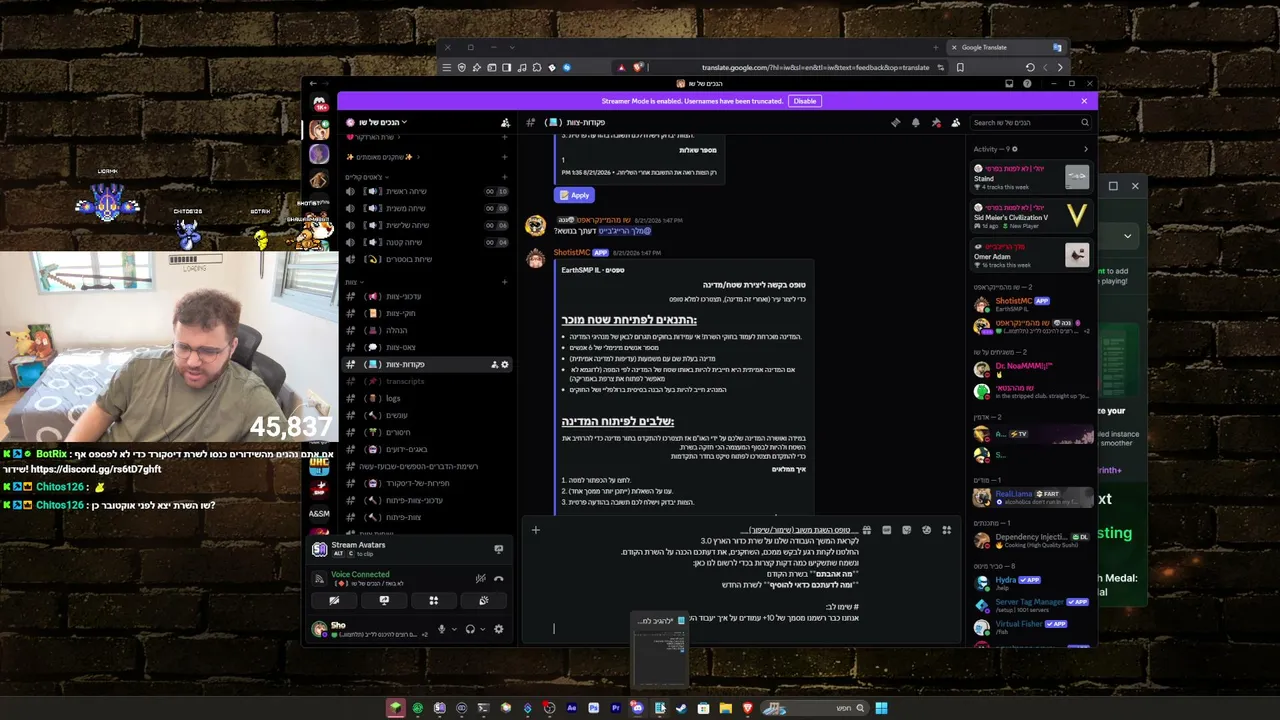This screenshot has height=720, width=1280.
Task: Add channel to צ'אטים קולים category
Action: click(504, 177)
